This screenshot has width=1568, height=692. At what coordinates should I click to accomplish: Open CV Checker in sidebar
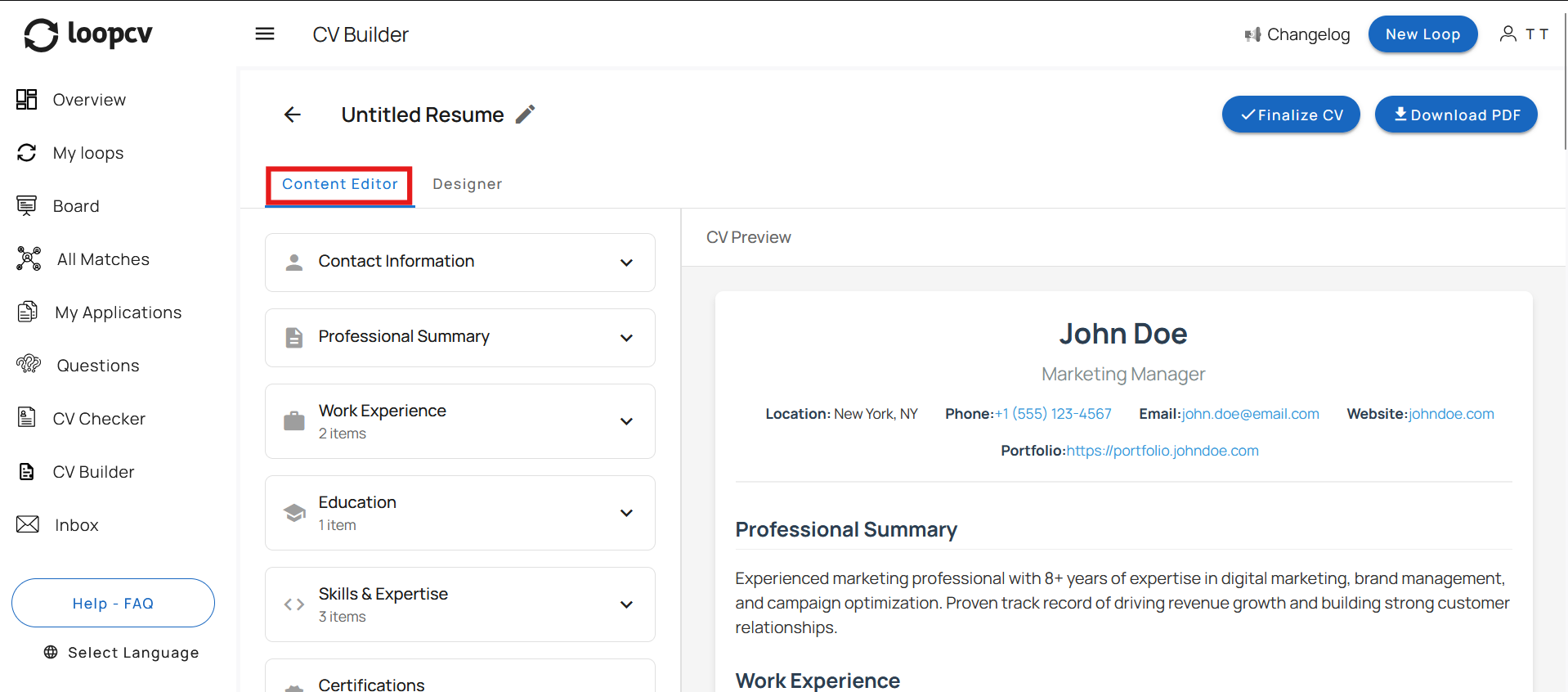[x=99, y=419]
